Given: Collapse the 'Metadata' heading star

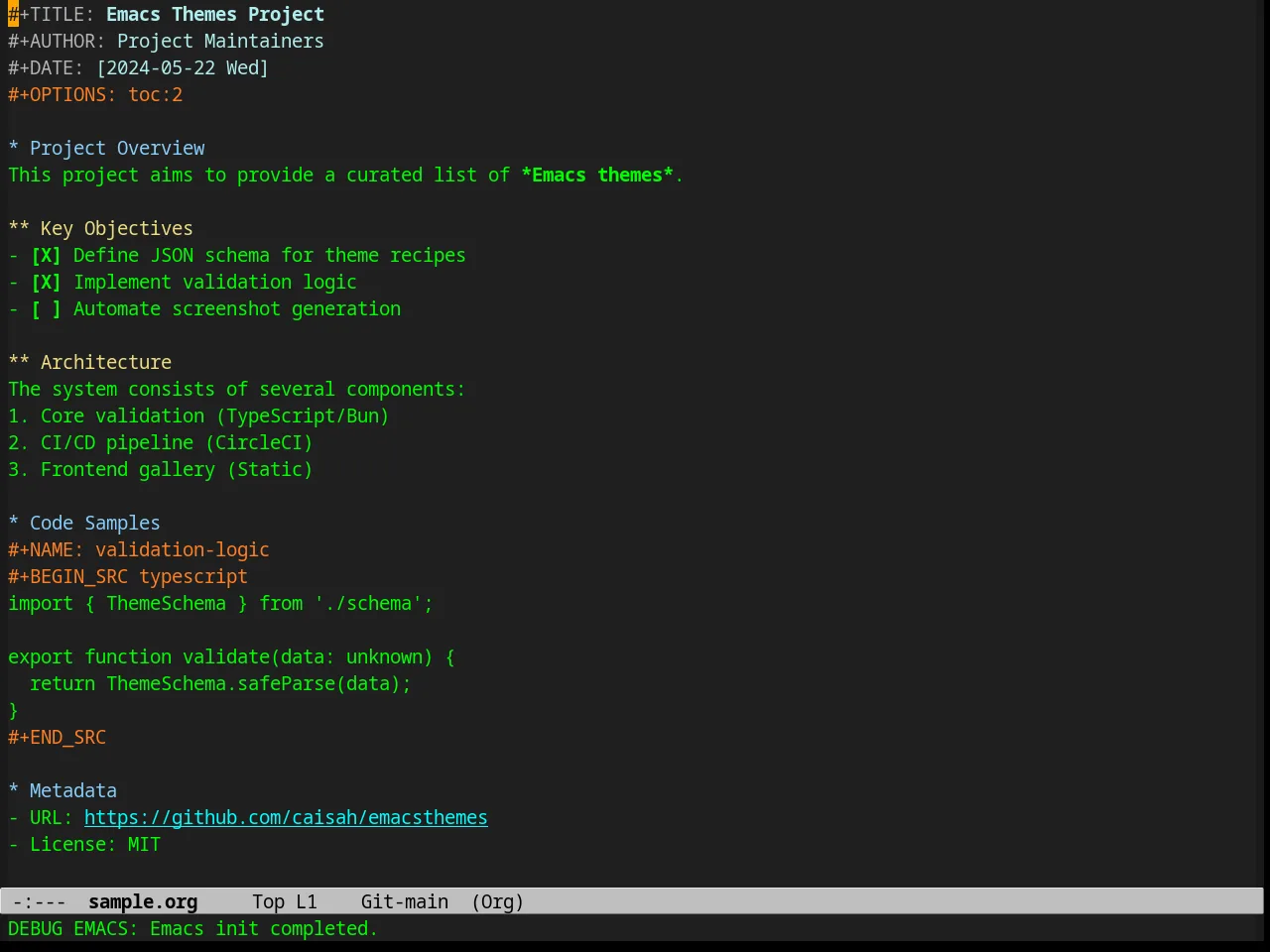Looking at the screenshot, I should [x=14, y=790].
